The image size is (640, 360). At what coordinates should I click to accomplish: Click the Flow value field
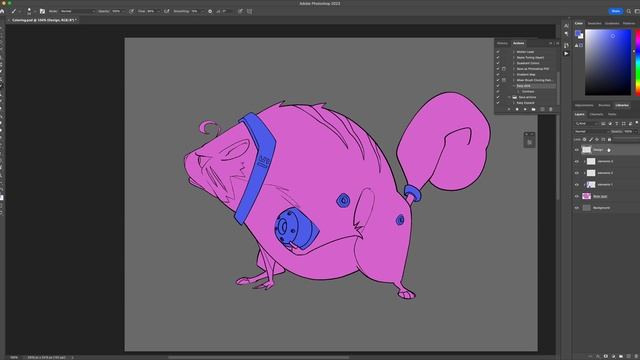tap(151, 11)
